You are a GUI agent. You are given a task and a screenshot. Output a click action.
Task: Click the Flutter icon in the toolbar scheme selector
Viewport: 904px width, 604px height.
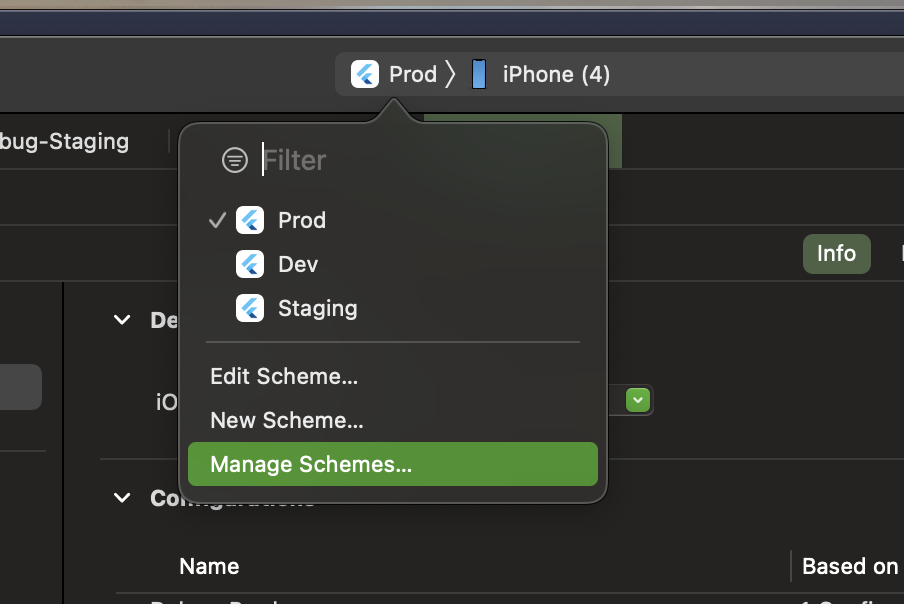364,74
